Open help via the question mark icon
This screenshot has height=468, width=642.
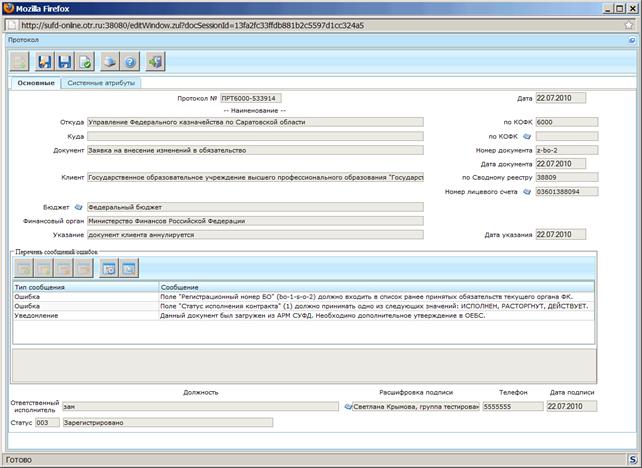click(x=130, y=62)
